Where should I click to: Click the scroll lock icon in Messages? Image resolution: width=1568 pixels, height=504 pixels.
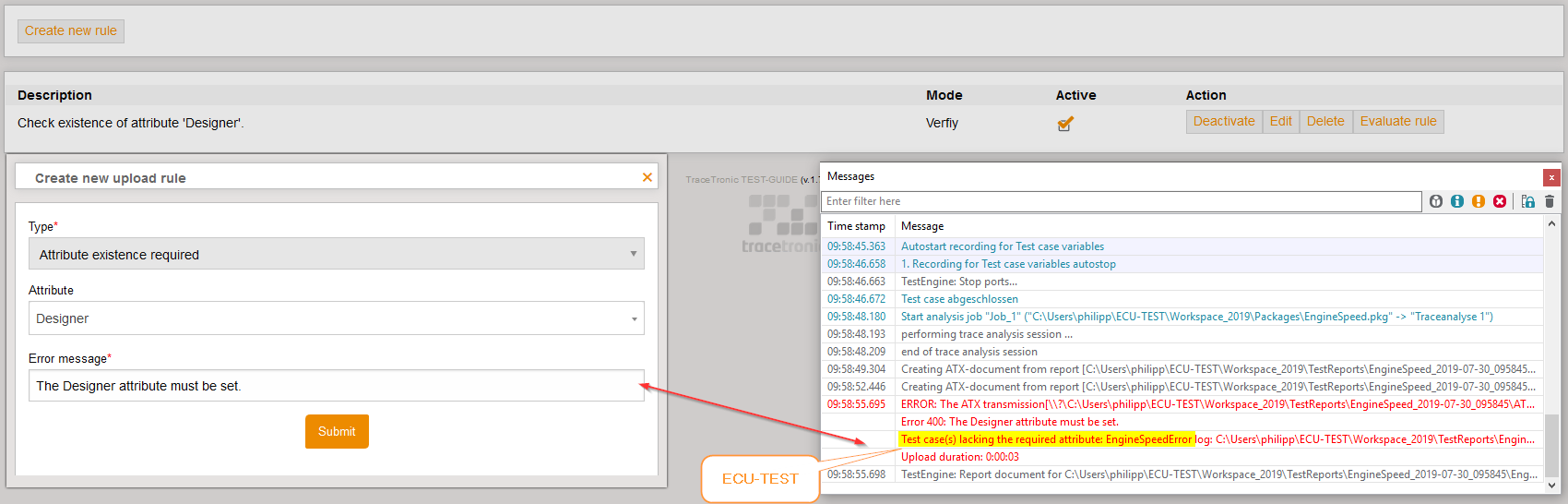(x=1528, y=201)
